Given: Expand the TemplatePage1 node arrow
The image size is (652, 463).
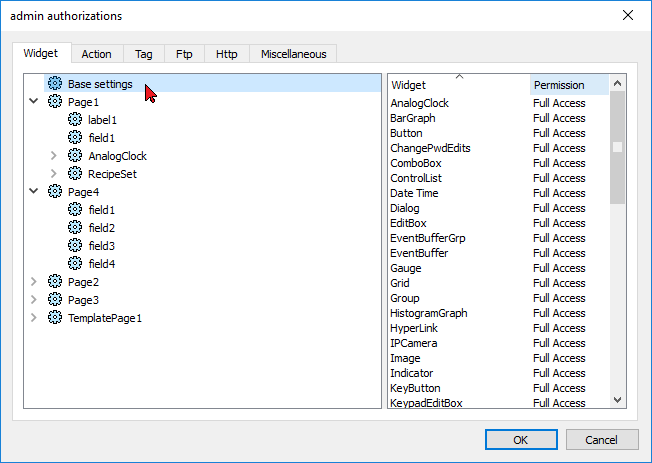Looking at the screenshot, I should point(34,318).
